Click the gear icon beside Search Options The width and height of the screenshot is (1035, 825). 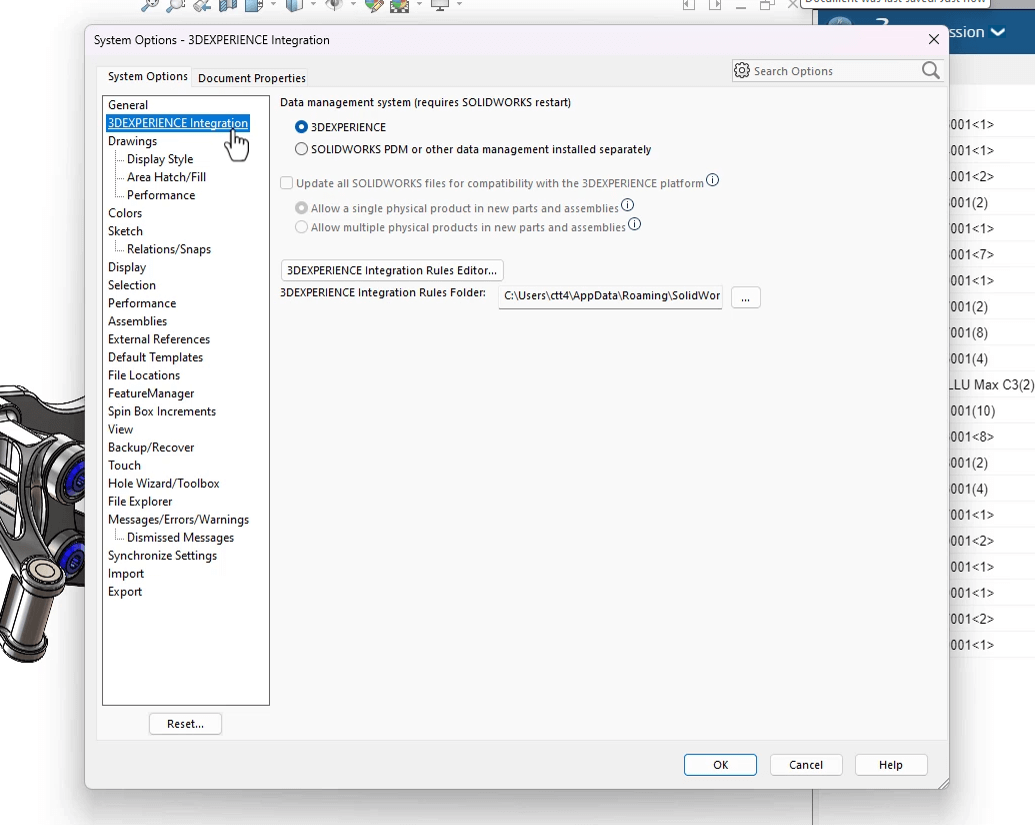click(742, 70)
